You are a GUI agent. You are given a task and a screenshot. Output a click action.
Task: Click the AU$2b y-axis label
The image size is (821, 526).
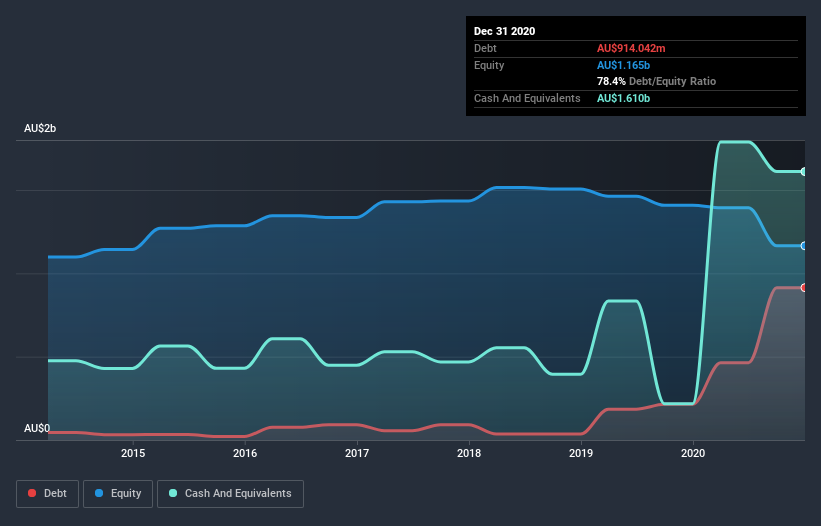(40, 128)
